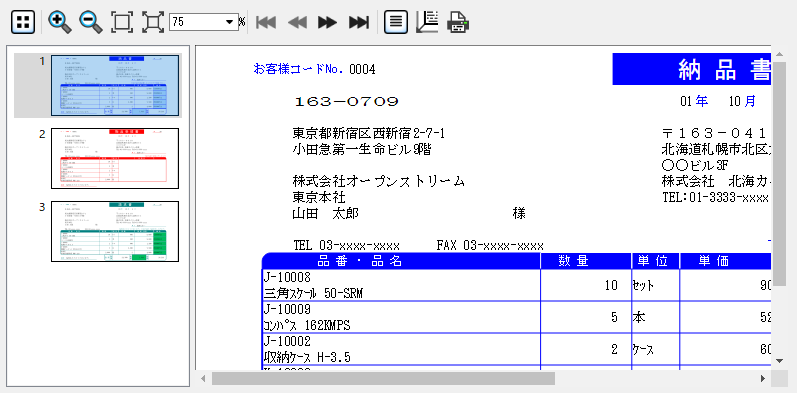Click item name 三角スケール 50-SRM
The height and width of the screenshot is (393, 797).
pyautogui.click(x=314, y=293)
